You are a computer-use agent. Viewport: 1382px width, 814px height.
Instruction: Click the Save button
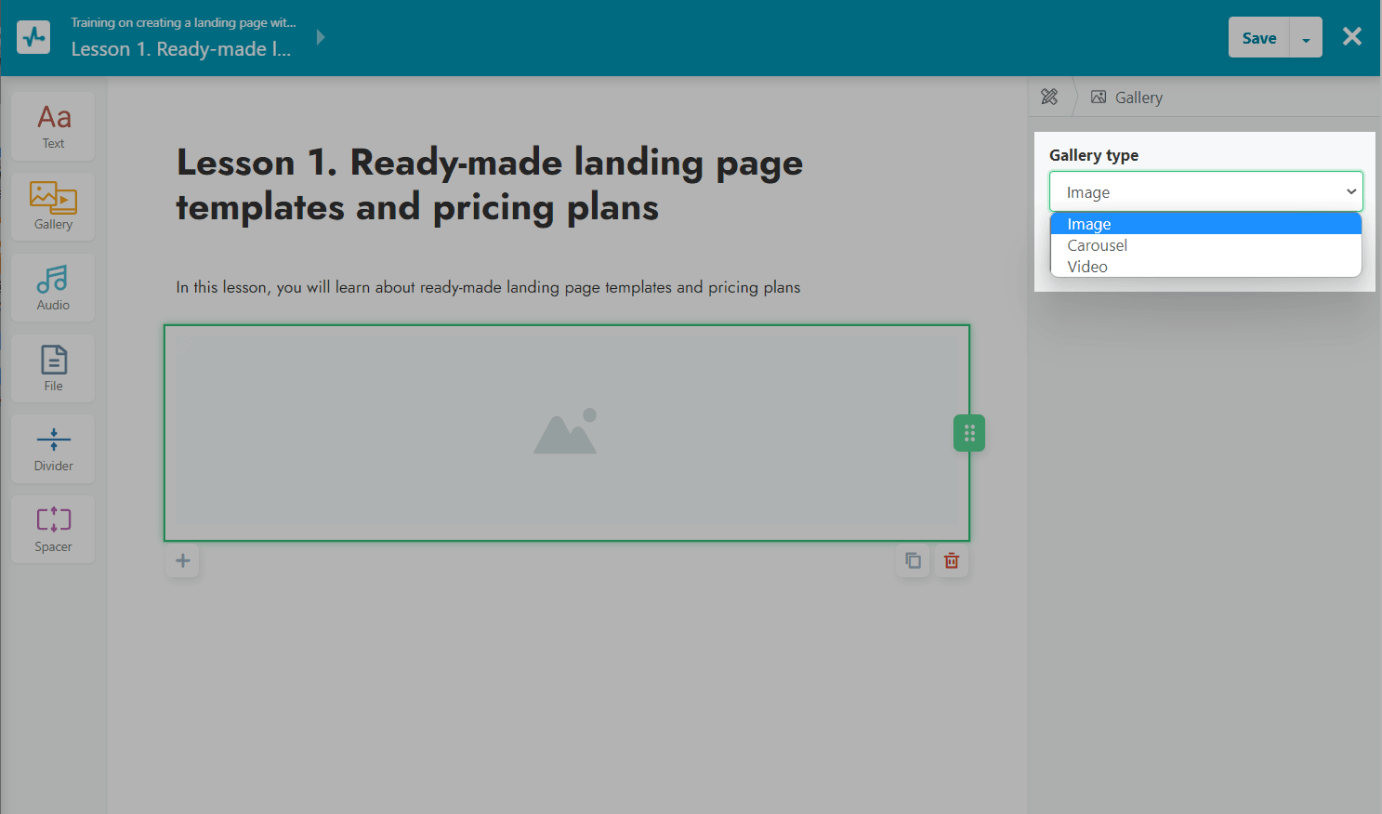click(x=1258, y=38)
